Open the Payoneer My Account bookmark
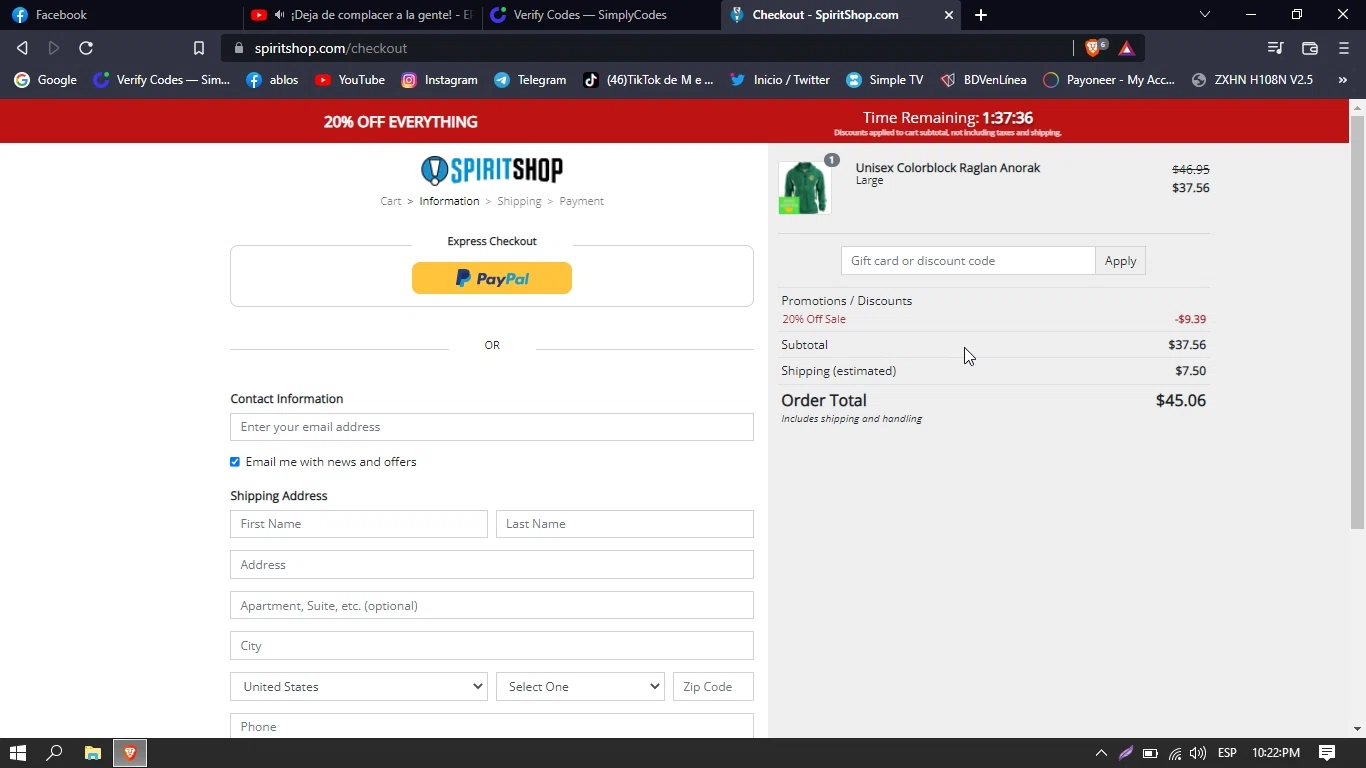Screen dimensions: 1366x768 pos(1109,80)
